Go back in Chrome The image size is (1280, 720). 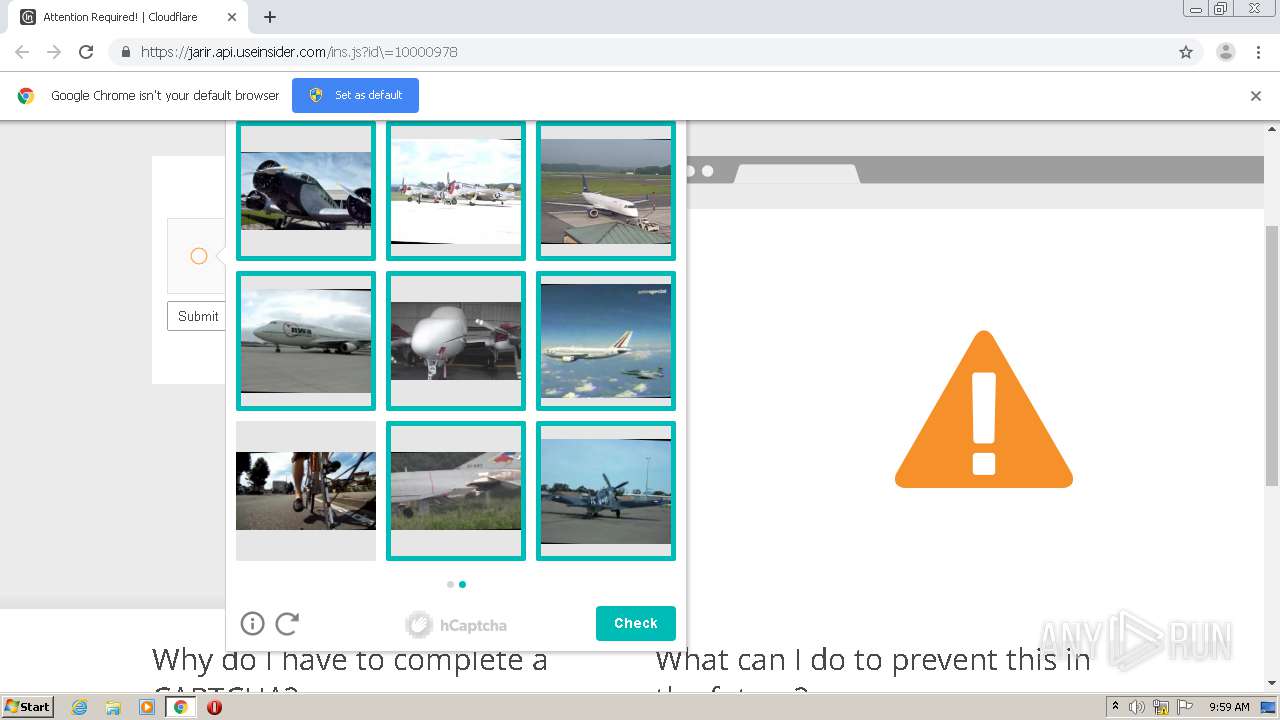(x=22, y=52)
